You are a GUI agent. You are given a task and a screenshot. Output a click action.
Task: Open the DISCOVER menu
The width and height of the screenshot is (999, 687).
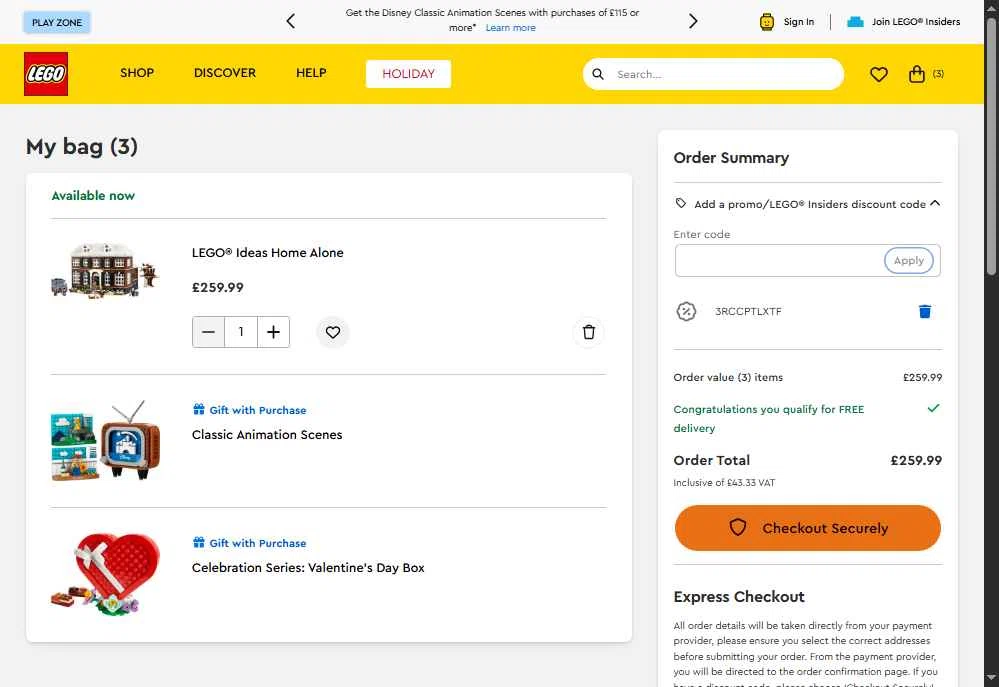[225, 73]
